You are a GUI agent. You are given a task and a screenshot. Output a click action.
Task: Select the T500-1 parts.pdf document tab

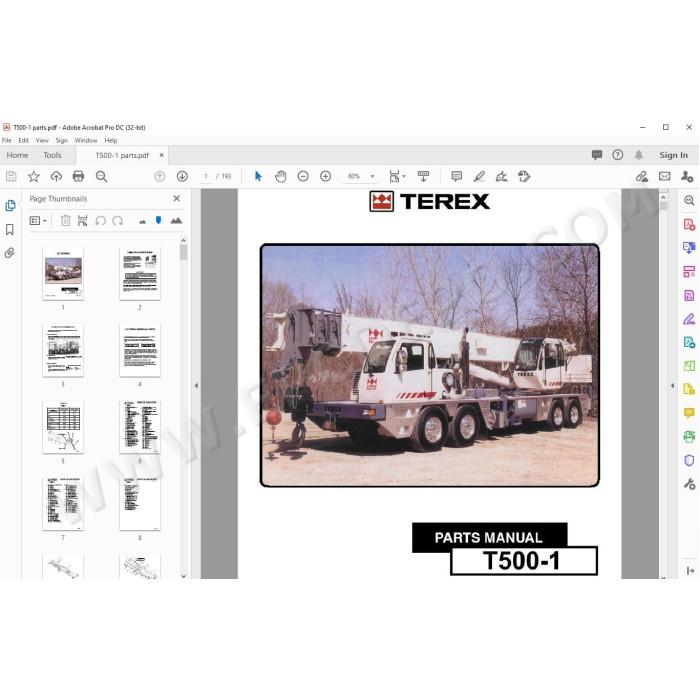click(x=122, y=155)
